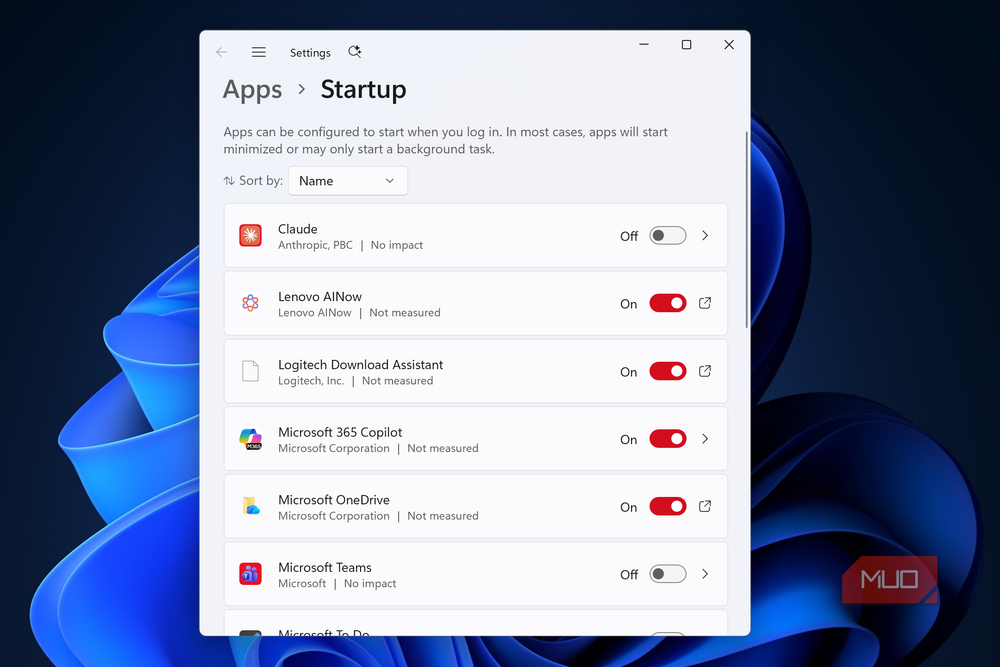
Task: Click the Lenovo AINow app icon
Action: pos(250,303)
